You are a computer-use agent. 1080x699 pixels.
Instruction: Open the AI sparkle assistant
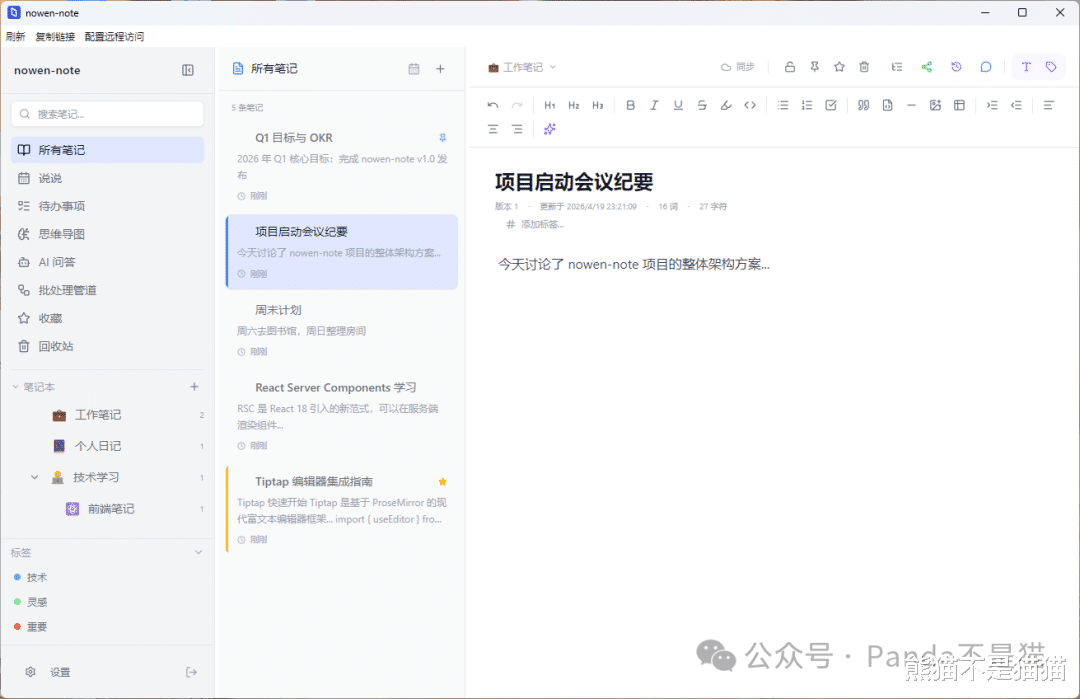550,129
